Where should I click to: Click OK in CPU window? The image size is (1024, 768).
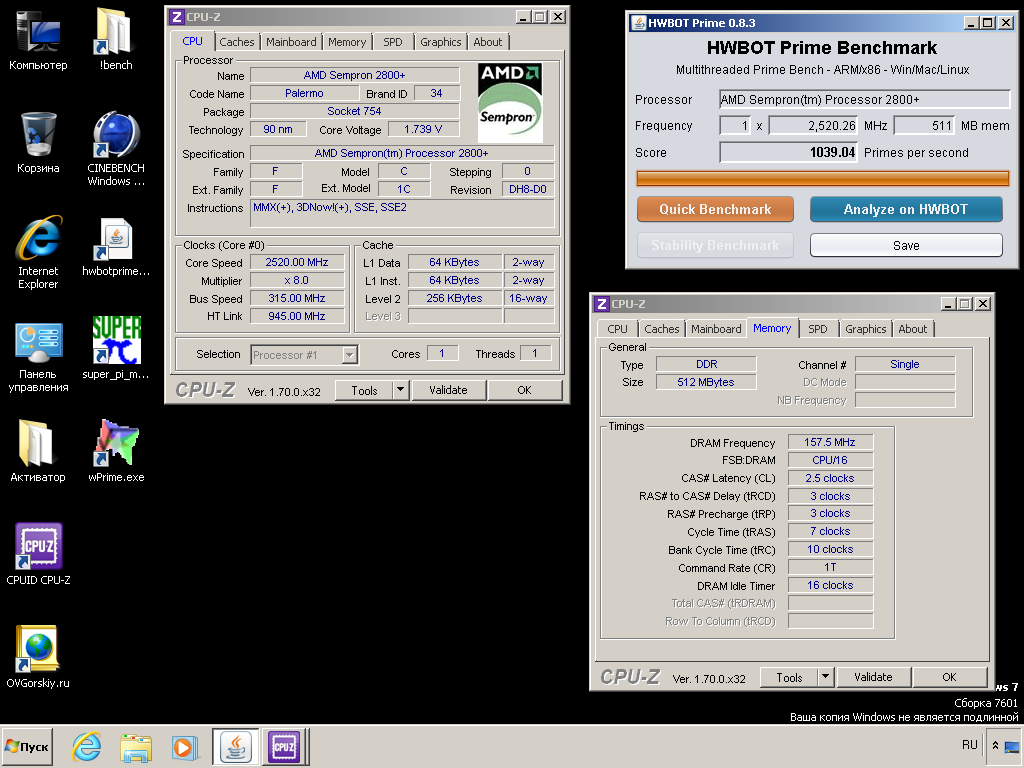pos(524,390)
